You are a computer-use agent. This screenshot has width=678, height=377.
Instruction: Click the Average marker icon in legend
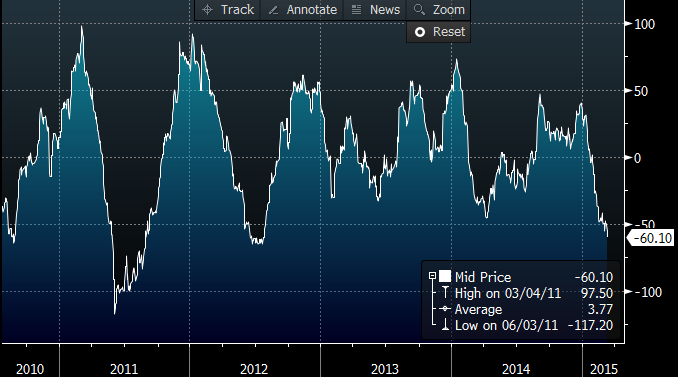coord(445,309)
